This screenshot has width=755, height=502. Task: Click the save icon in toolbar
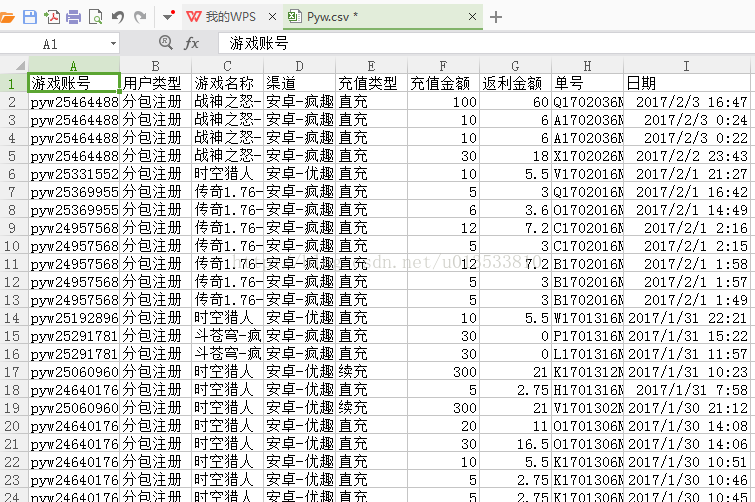30,17
